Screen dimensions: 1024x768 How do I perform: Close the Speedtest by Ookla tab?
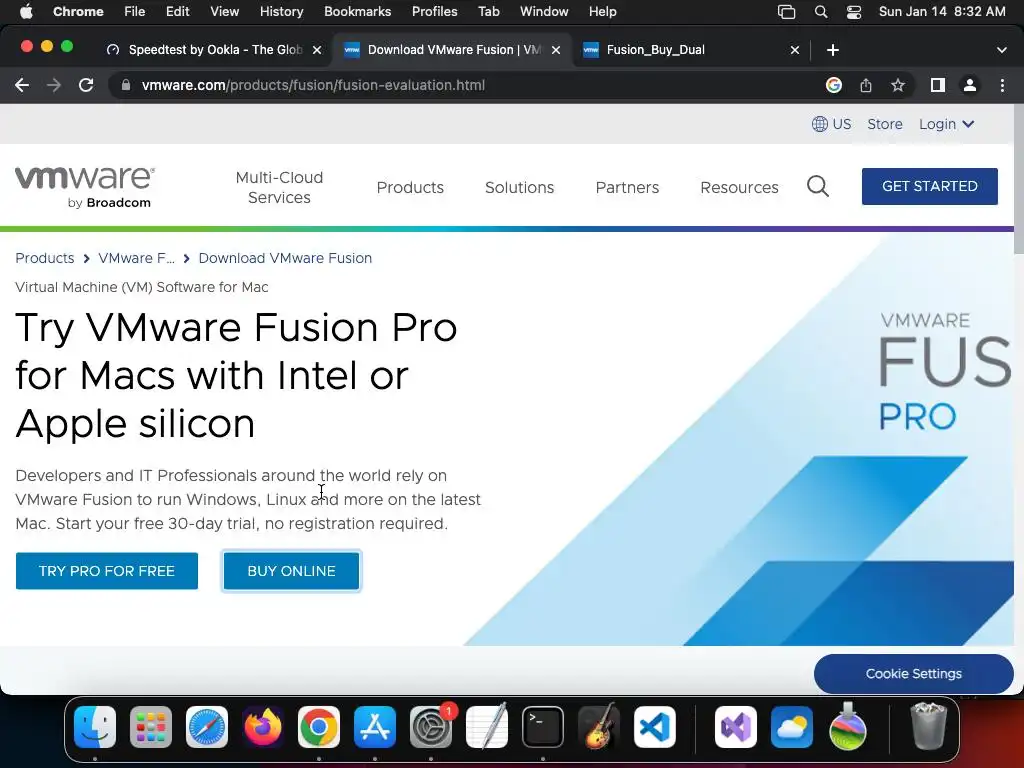click(x=317, y=50)
